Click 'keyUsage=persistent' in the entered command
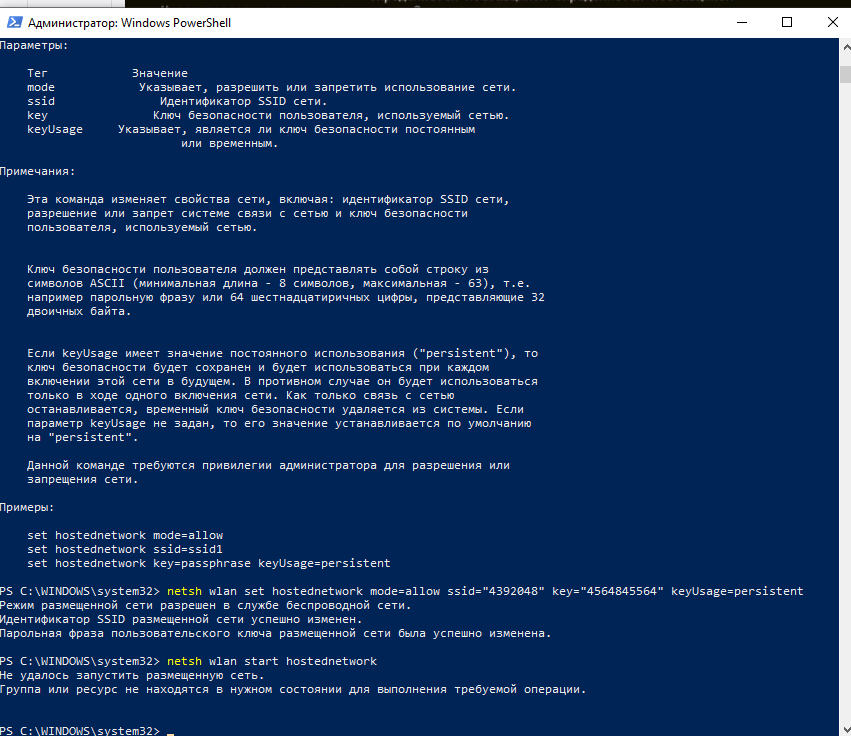This screenshot has width=851, height=736. click(x=736, y=591)
